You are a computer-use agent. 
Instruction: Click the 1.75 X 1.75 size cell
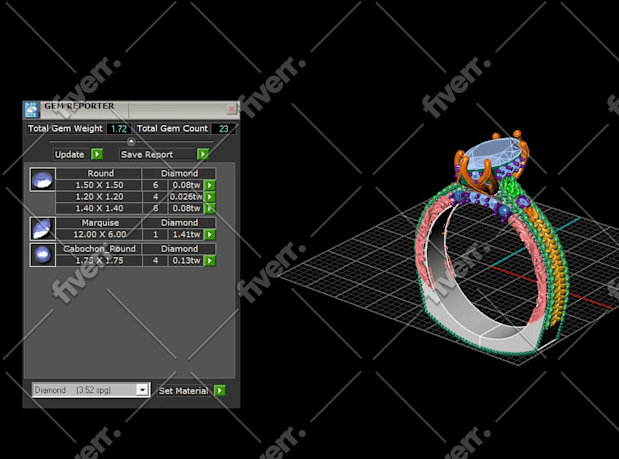[x=99, y=260]
